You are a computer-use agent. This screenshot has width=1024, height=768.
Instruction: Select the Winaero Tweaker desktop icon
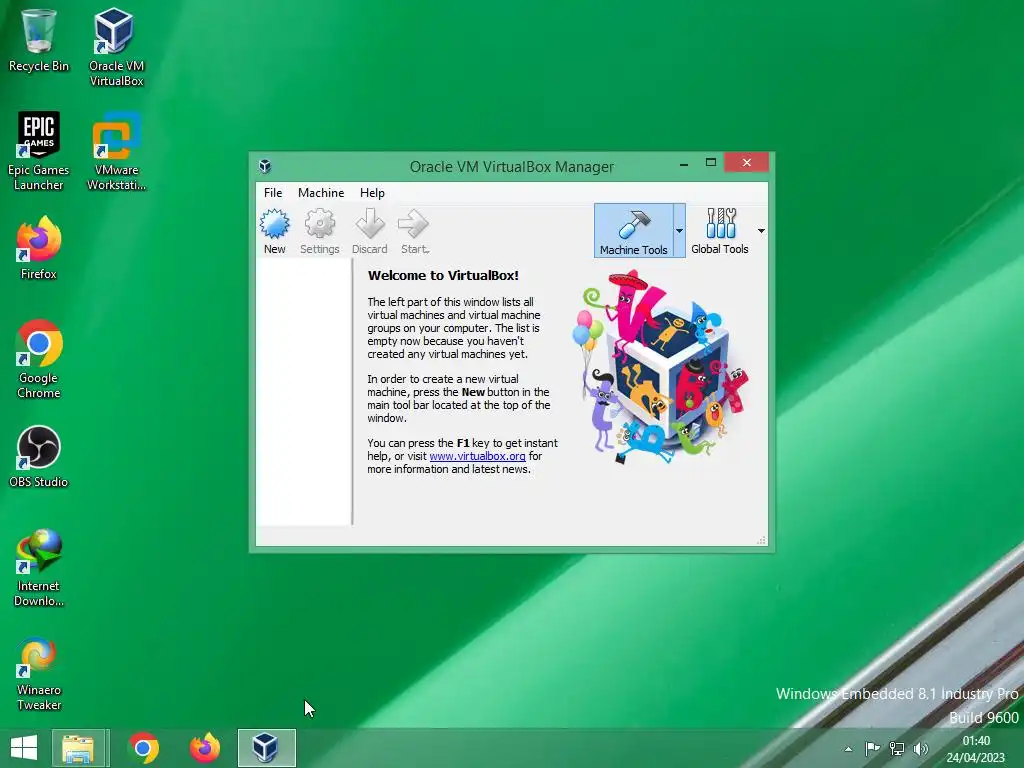(x=39, y=673)
